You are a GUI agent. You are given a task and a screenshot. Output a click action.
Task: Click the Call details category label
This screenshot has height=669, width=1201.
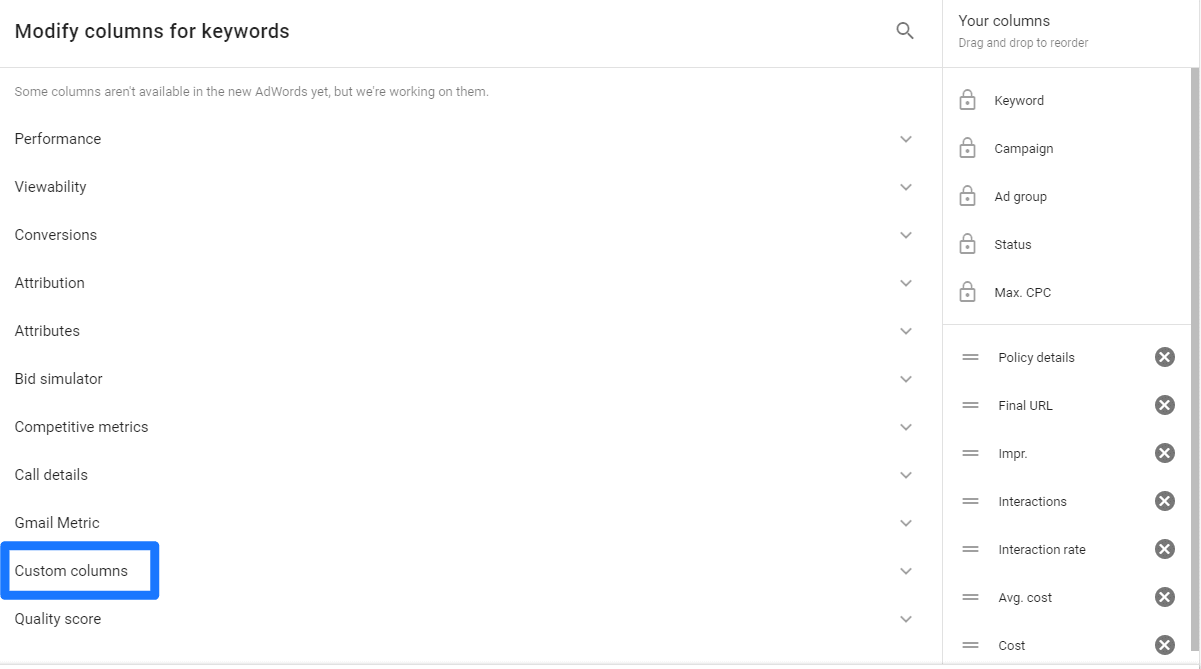[51, 475]
